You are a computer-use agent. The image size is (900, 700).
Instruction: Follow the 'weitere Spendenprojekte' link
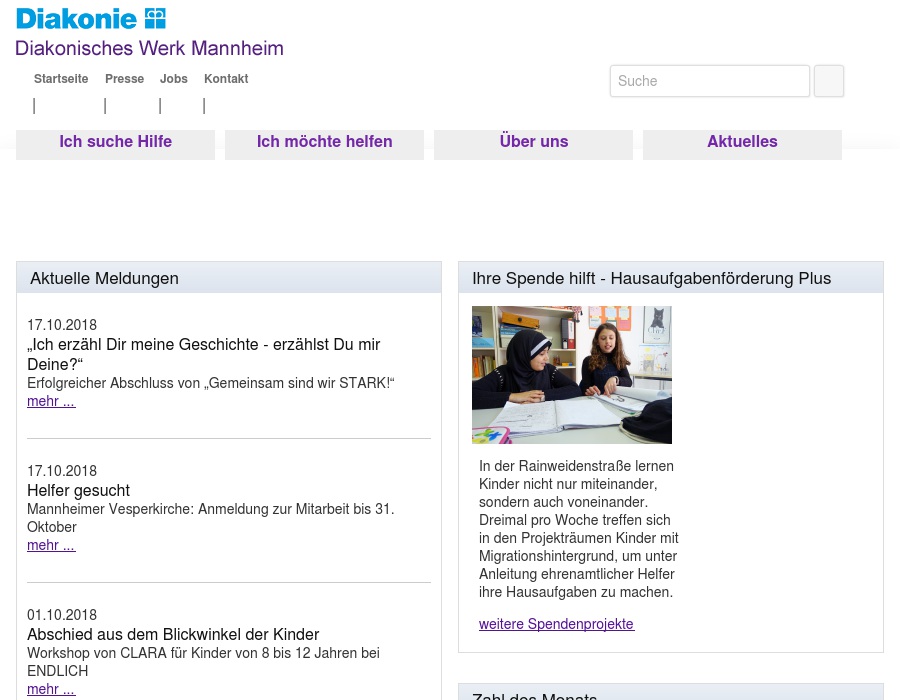pos(556,624)
